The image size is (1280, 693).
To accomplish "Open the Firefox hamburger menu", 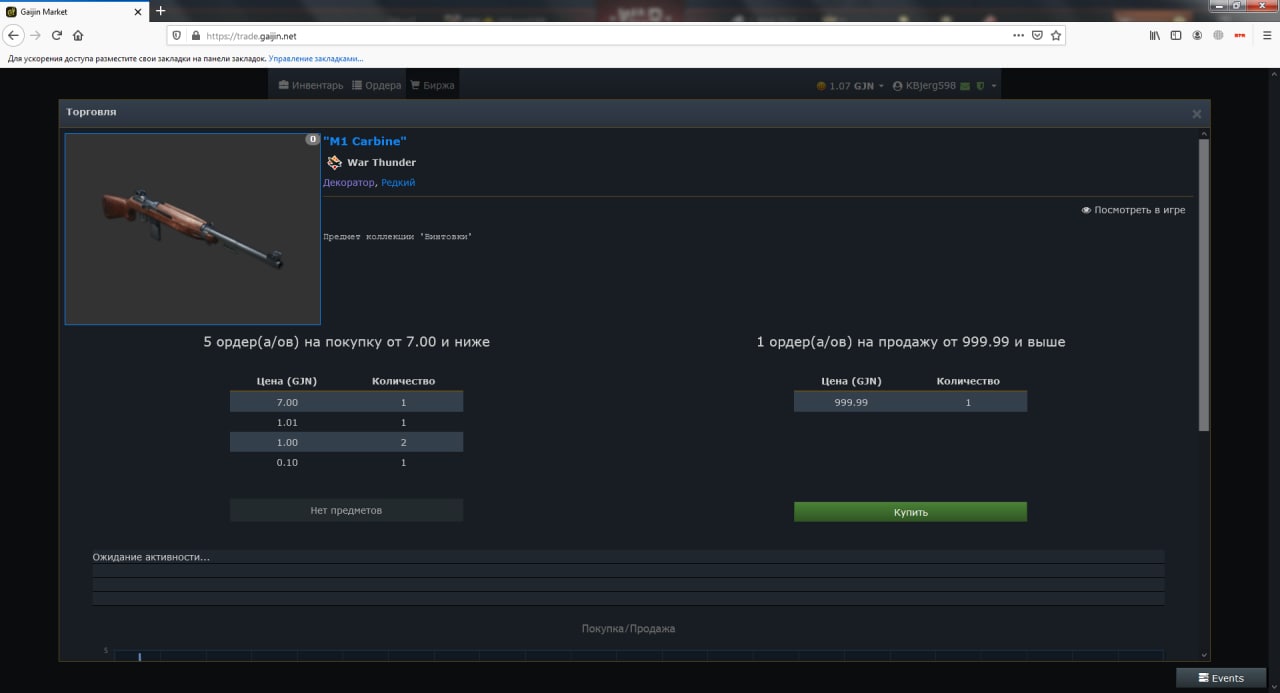I will (x=1266, y=35).
